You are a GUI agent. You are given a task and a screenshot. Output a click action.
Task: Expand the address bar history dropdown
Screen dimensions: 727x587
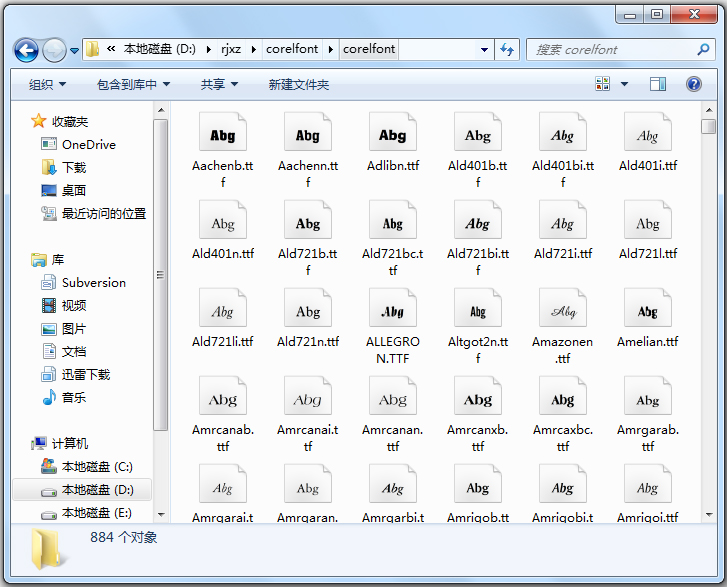484,49
